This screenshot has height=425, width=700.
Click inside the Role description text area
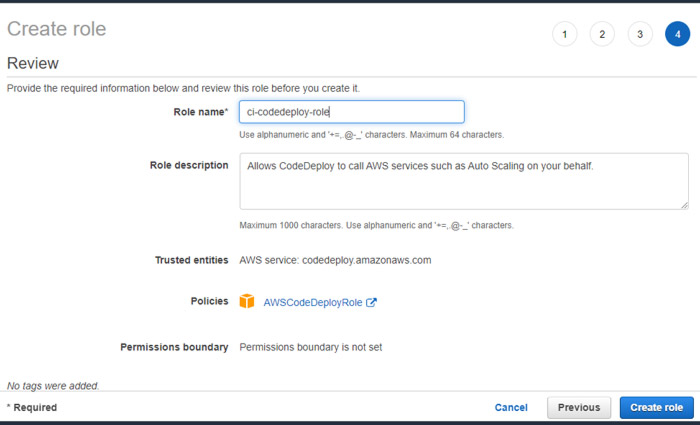pos(464,181)
